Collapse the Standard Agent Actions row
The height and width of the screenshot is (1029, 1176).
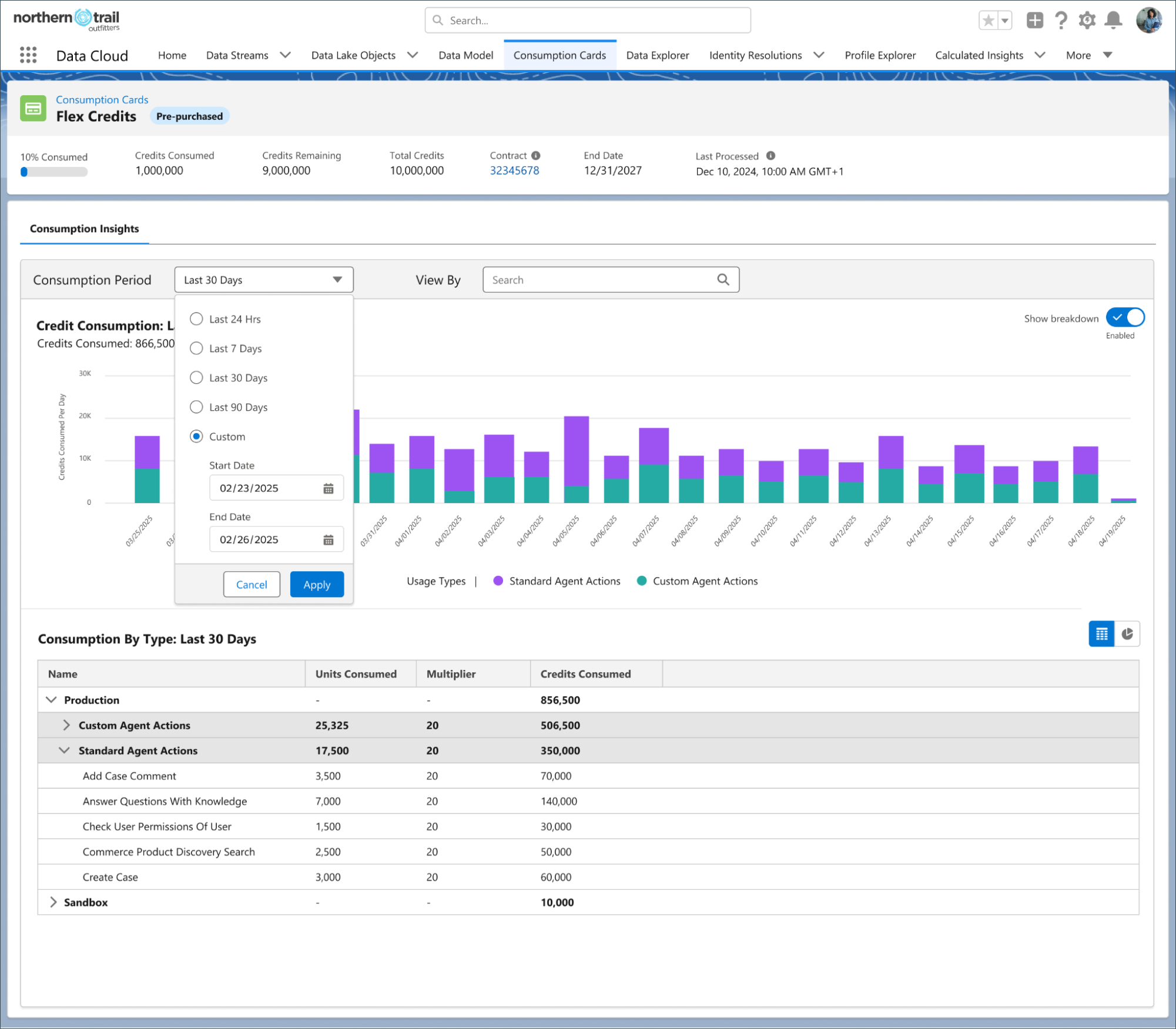coord(65,750)
